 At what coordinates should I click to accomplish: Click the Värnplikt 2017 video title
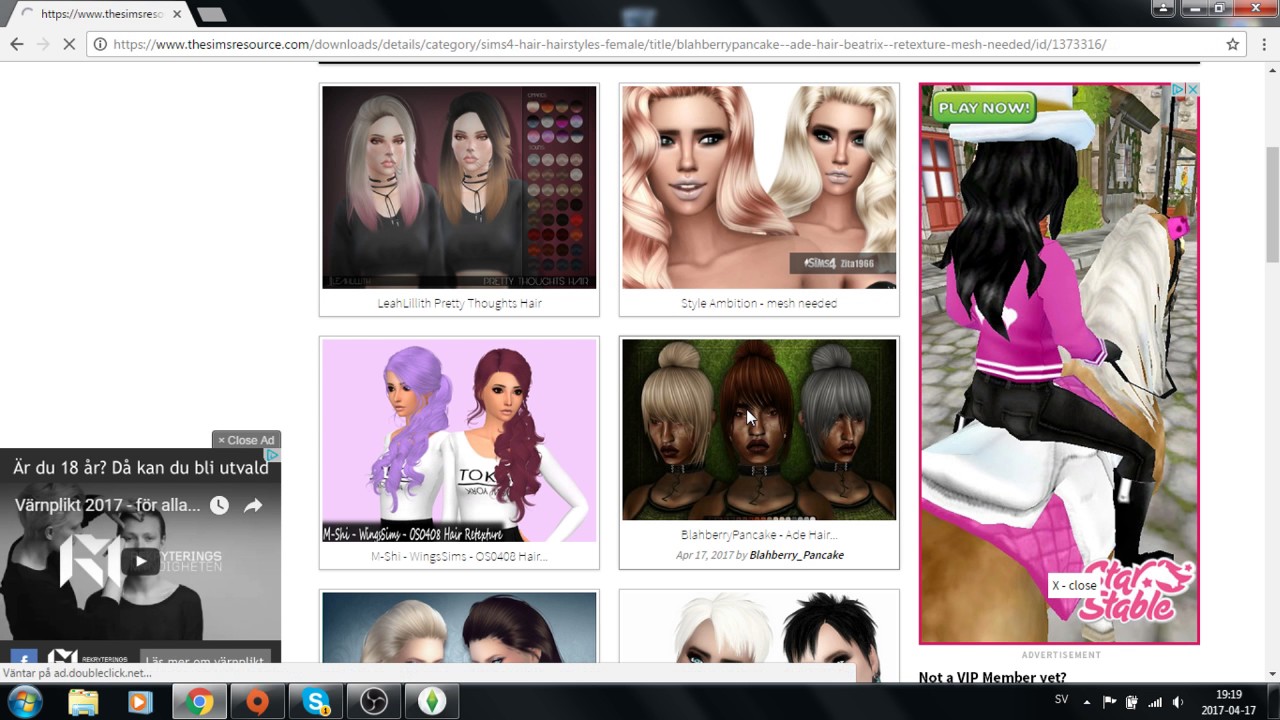(x=107, y=505)
